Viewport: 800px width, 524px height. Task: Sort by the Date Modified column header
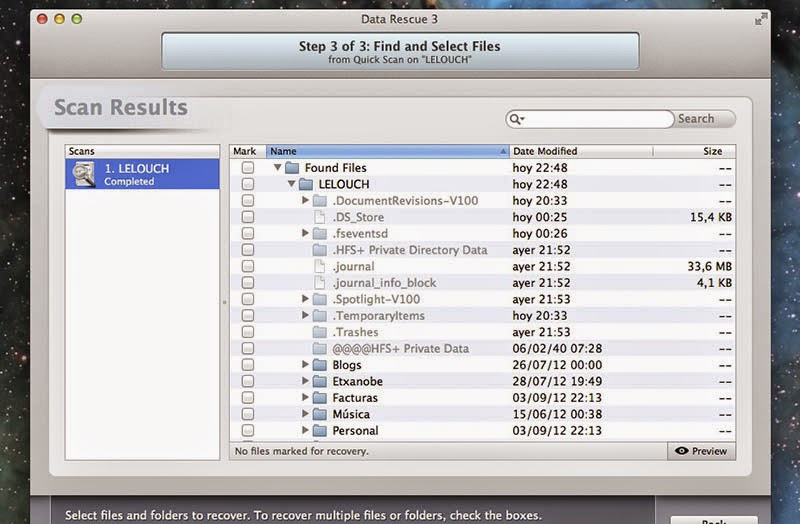(581, 151)
